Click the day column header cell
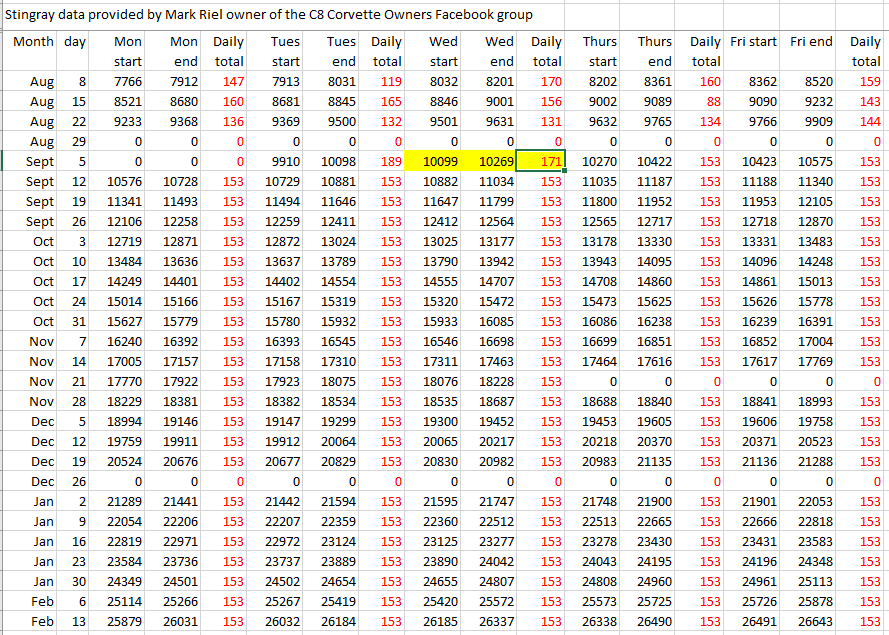 [x=75, y=42]
